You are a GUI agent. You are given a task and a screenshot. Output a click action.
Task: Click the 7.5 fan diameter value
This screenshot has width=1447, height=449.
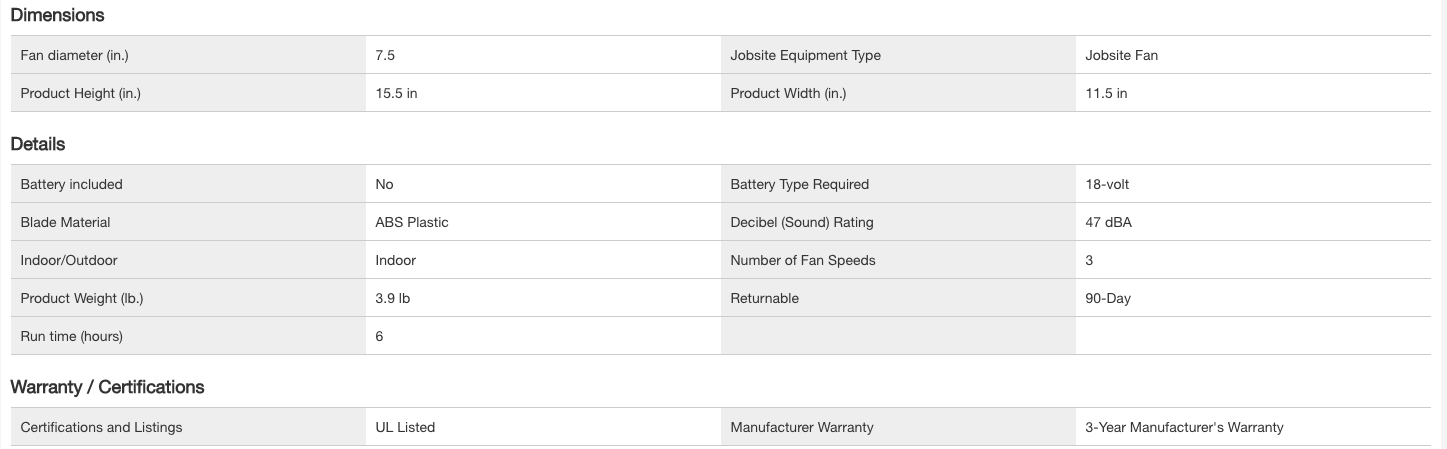point(385,56)
